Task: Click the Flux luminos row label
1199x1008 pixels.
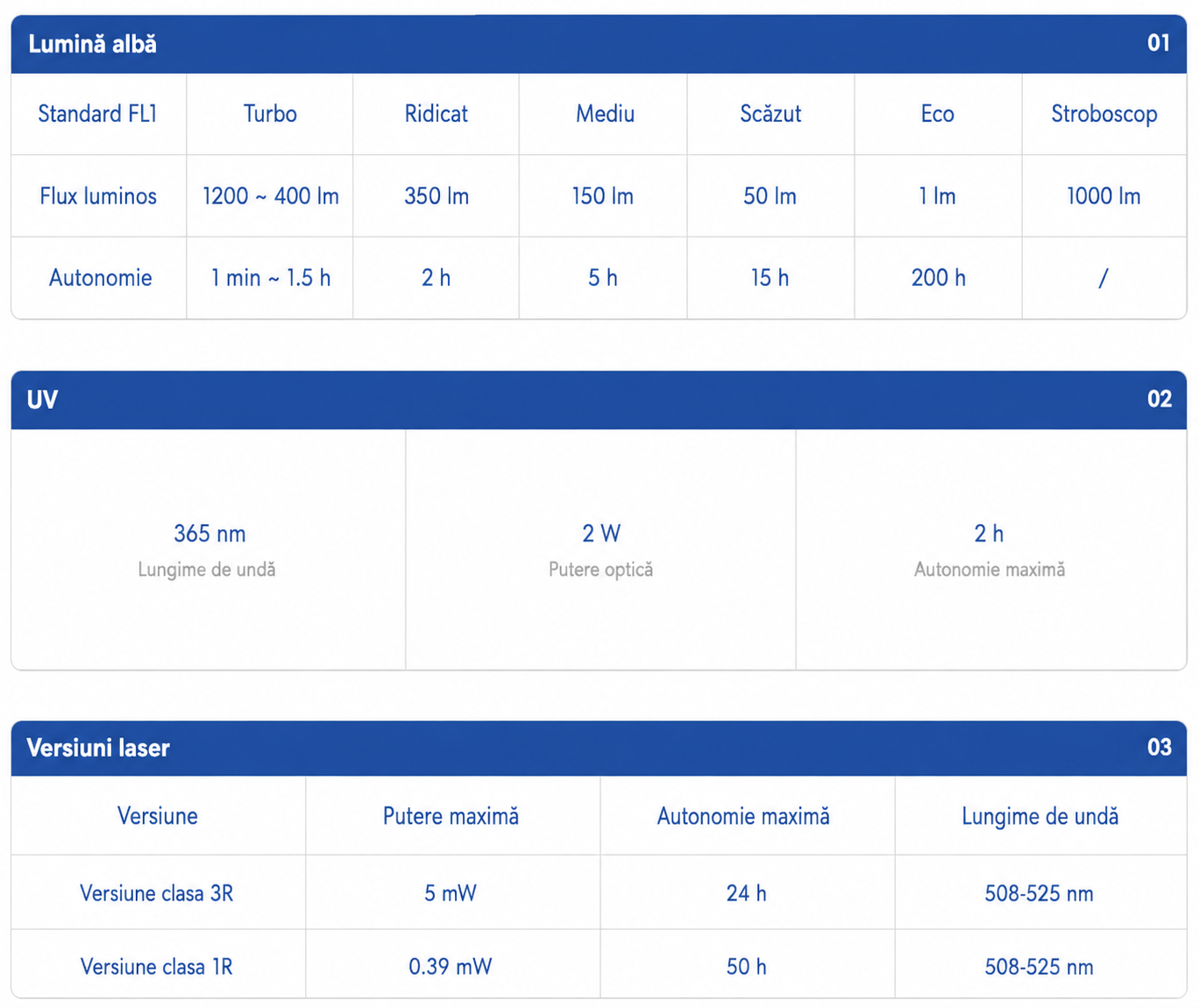Action: click(98, 196)
